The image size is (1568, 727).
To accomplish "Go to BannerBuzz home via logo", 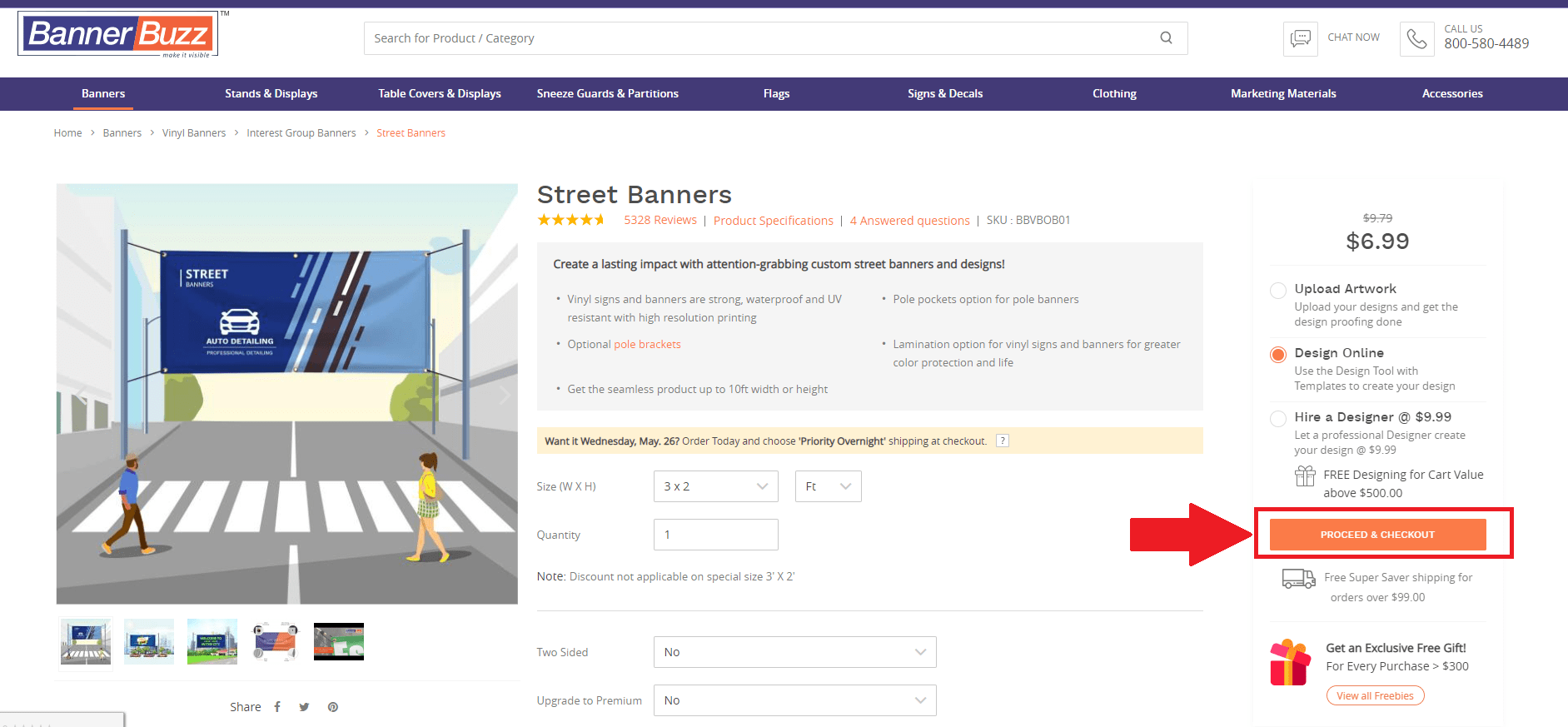I will pyautogui.click(x=118, y=34).
